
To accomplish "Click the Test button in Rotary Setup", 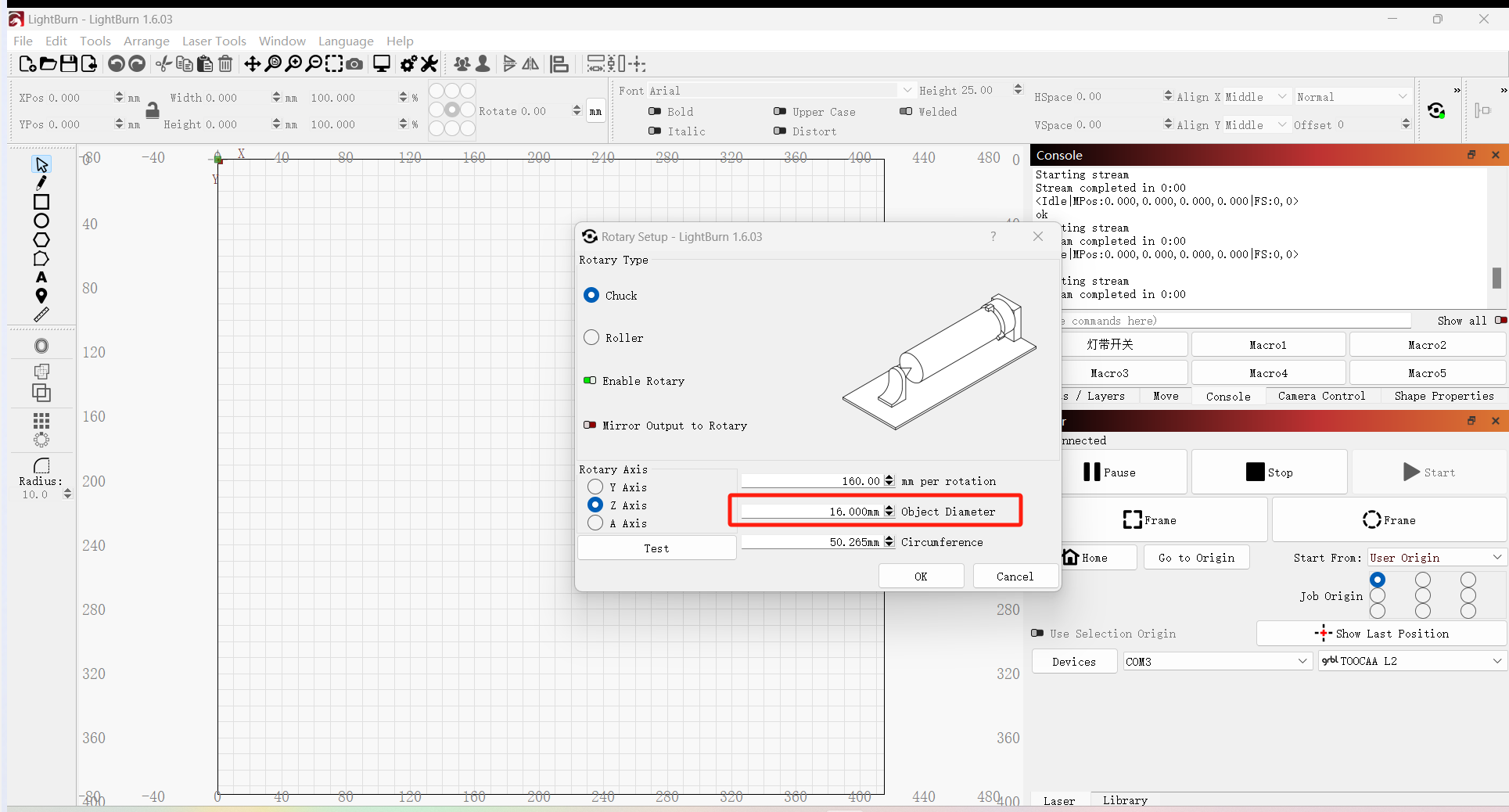I will (x=656, y=548).
